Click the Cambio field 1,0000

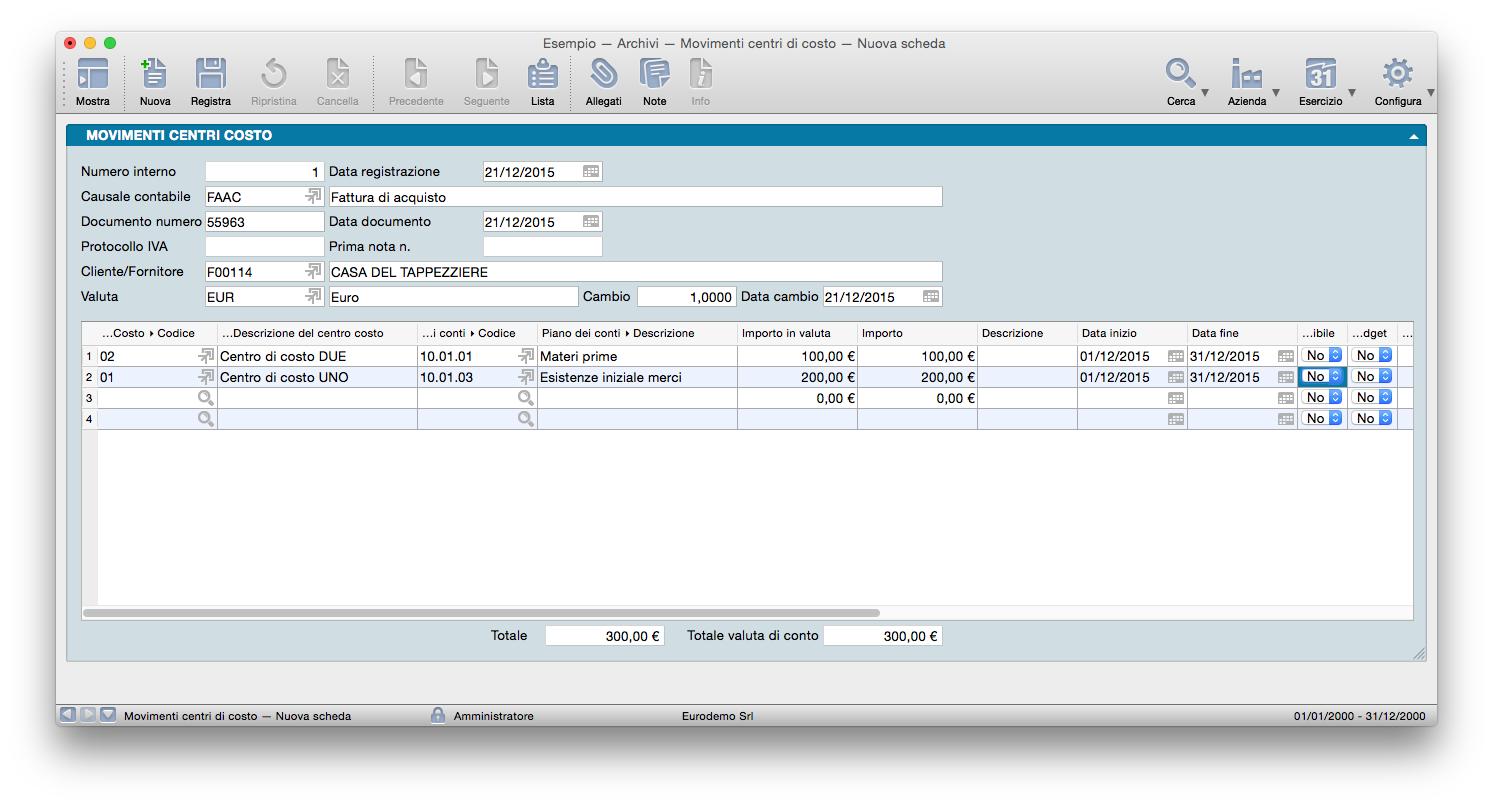[x=687, y=297]
